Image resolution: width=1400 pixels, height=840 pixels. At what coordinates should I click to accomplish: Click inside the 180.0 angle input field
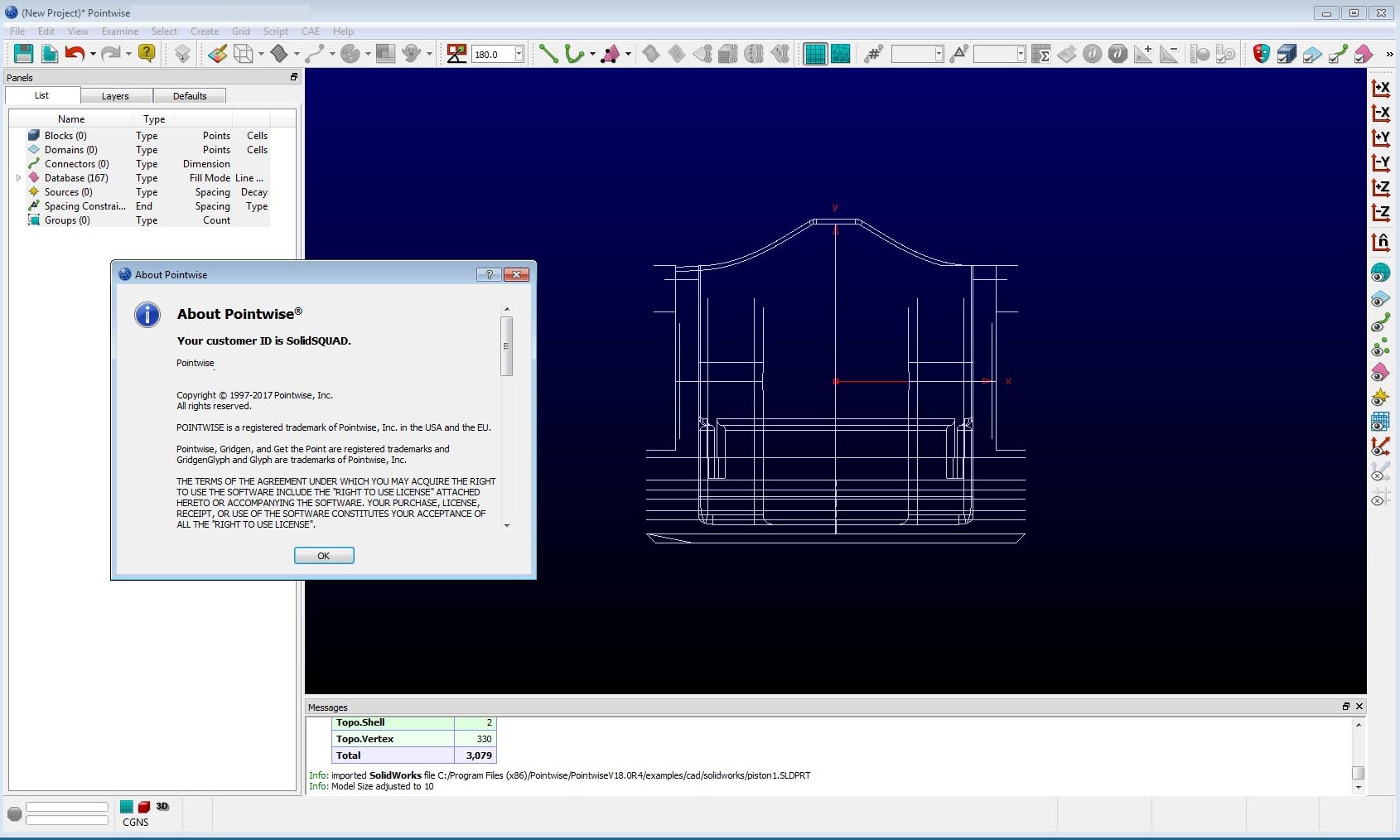(492, 54)
